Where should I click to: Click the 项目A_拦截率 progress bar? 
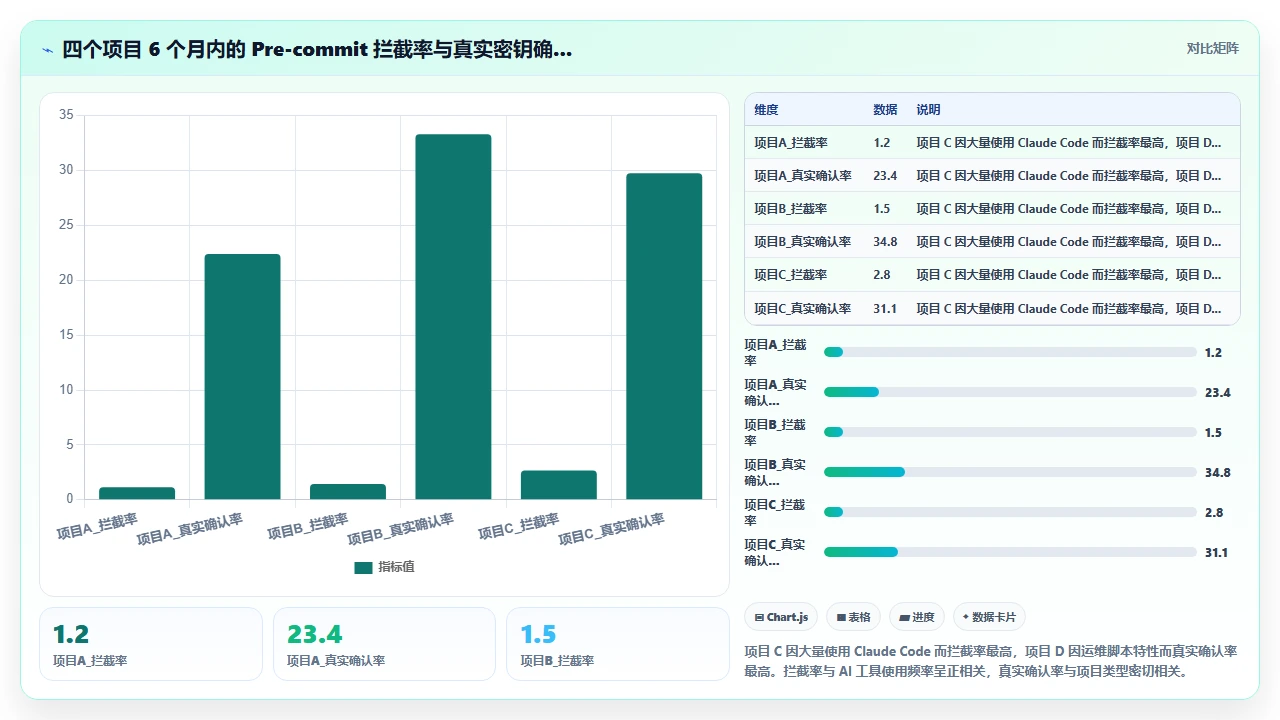click(1010, 352)
